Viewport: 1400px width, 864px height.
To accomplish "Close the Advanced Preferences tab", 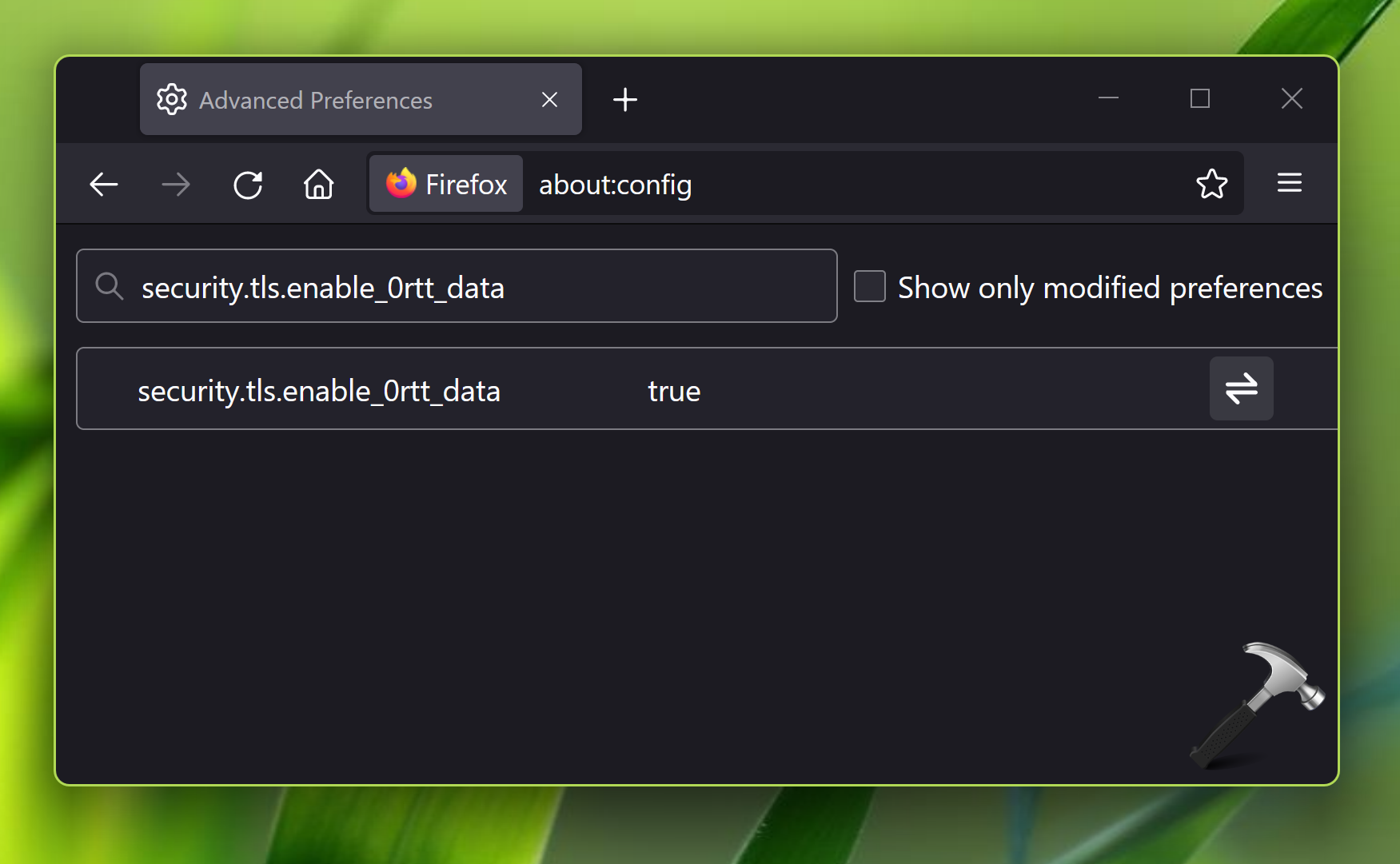I will [549, 100].
